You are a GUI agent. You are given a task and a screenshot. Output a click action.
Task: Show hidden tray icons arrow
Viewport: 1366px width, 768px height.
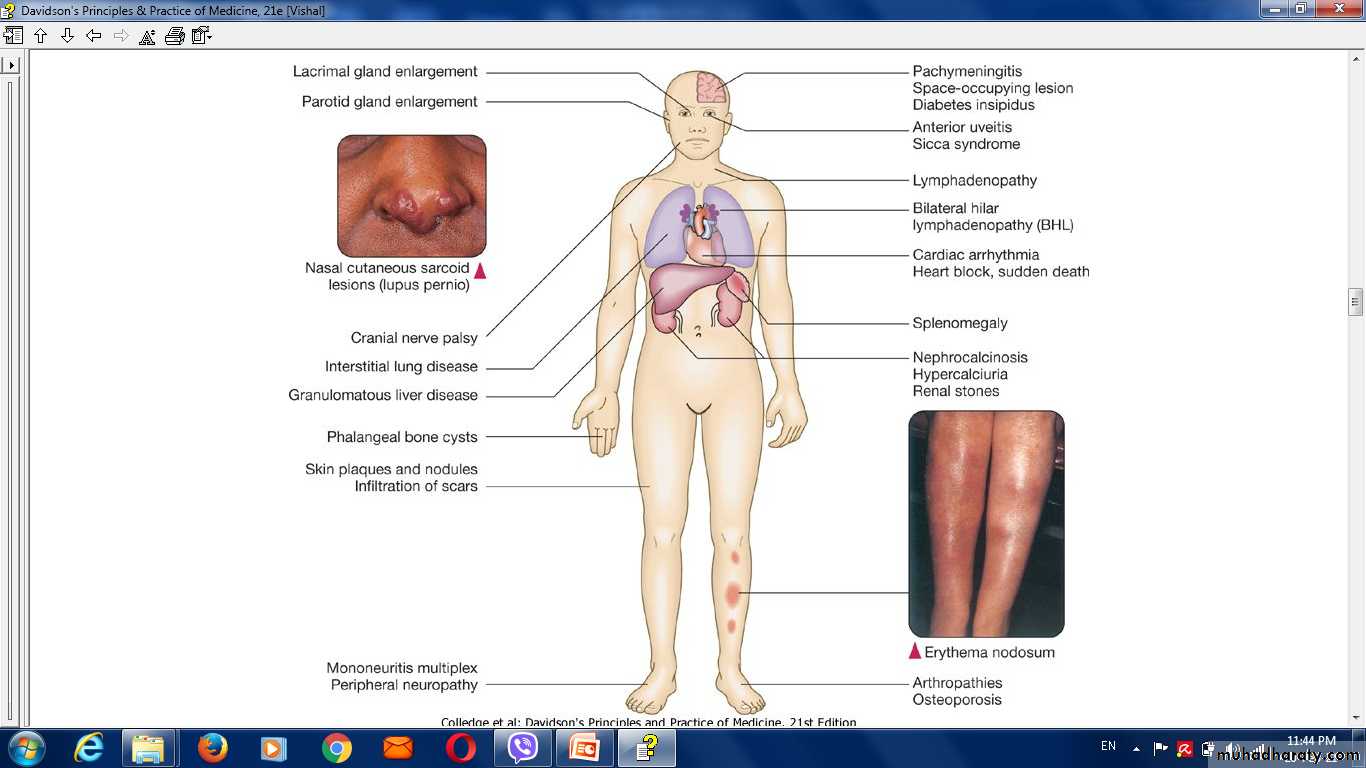tap(1136, 748)
